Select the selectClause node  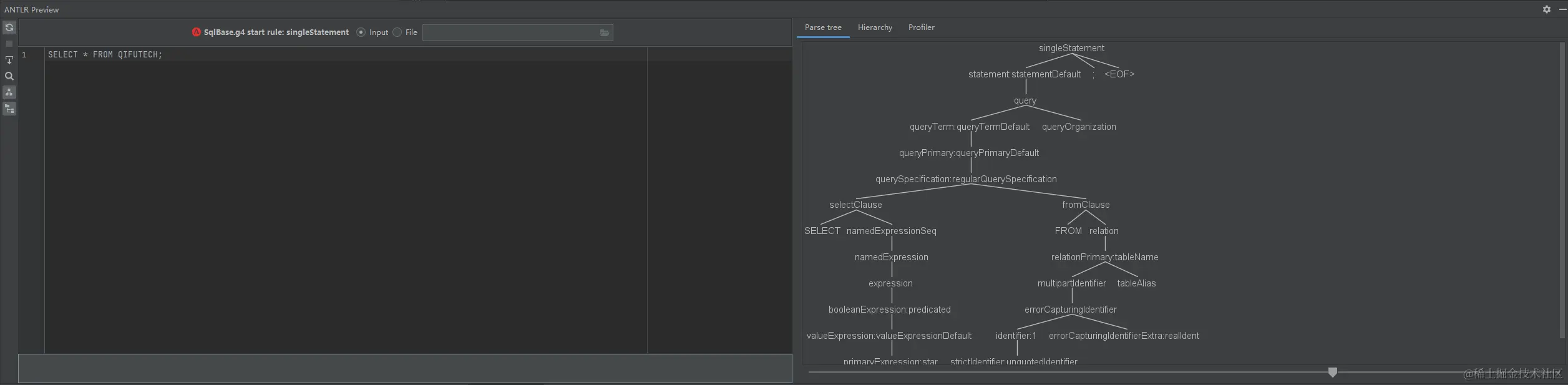[855, 205]
